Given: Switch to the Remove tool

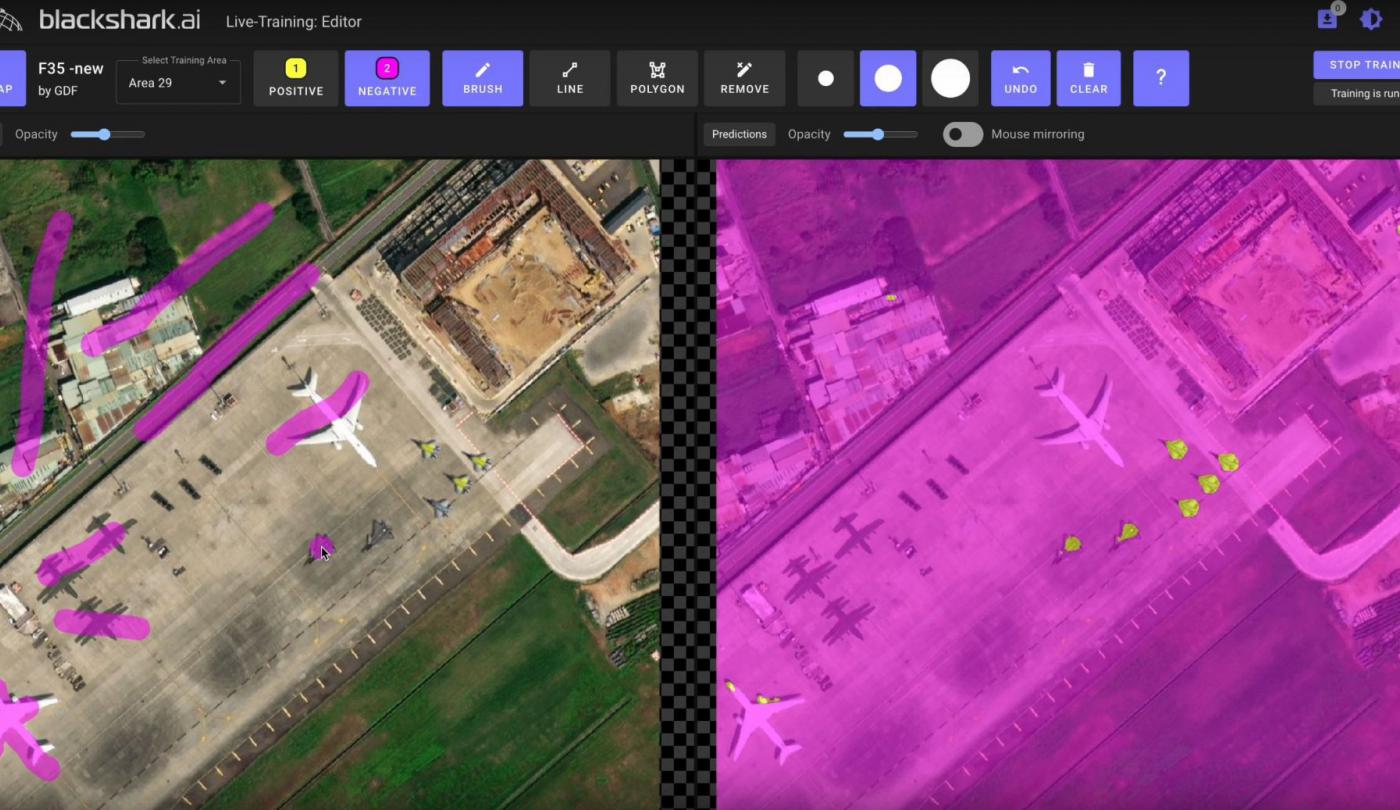Looking at the screenshot, I should (745, 78).
